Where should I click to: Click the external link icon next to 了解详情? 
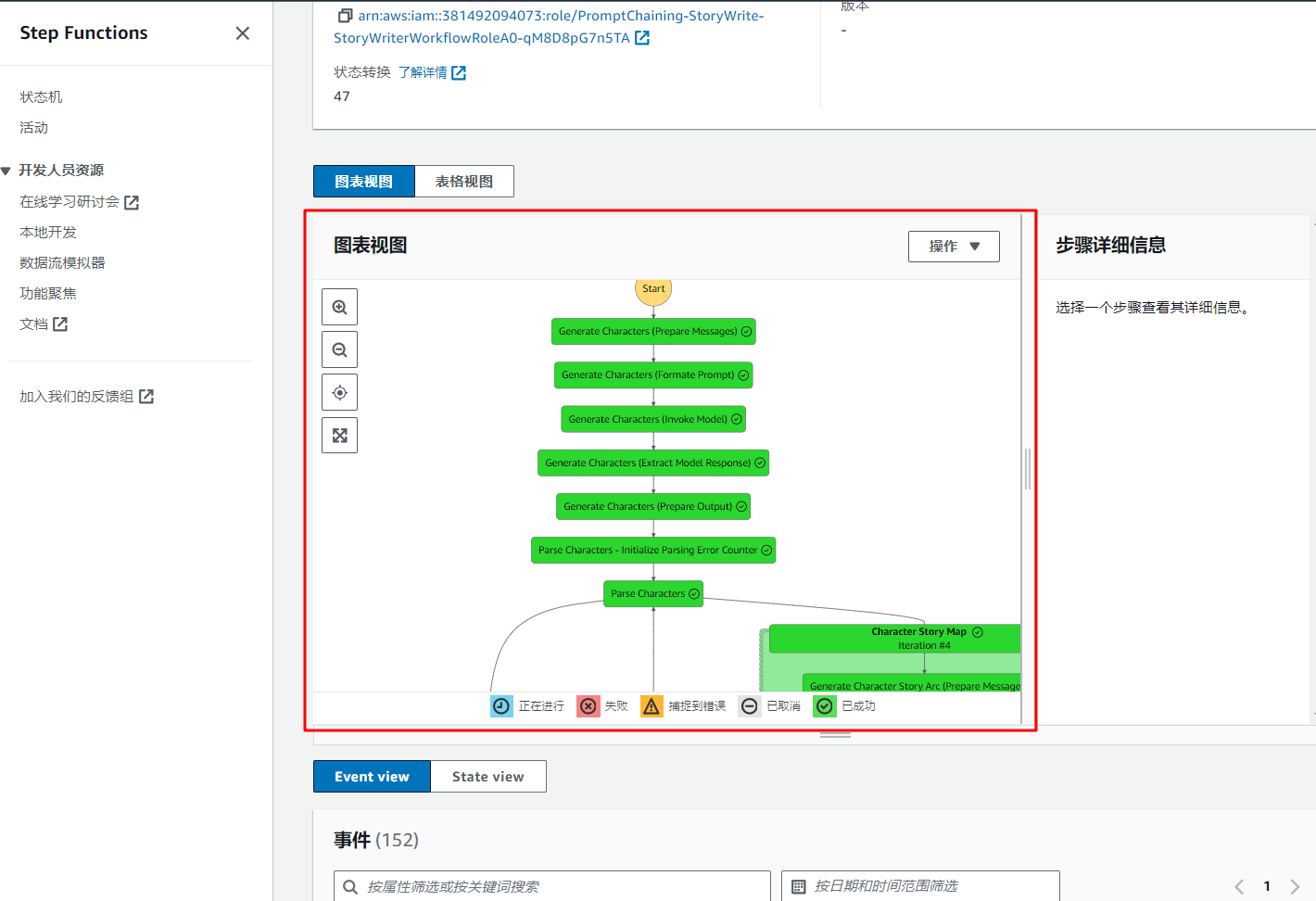[459, 72]
